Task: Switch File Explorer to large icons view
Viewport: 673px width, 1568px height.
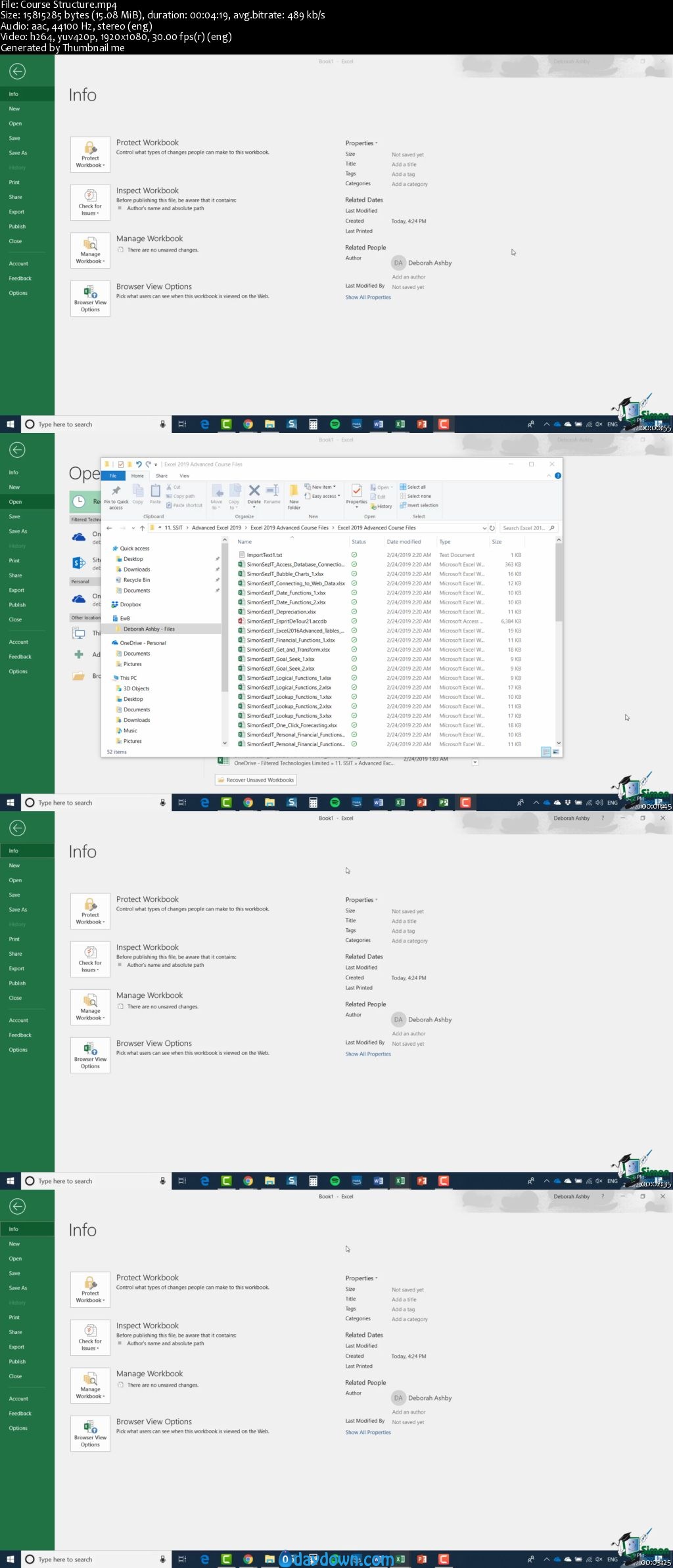Action: [x=556, y=751]
